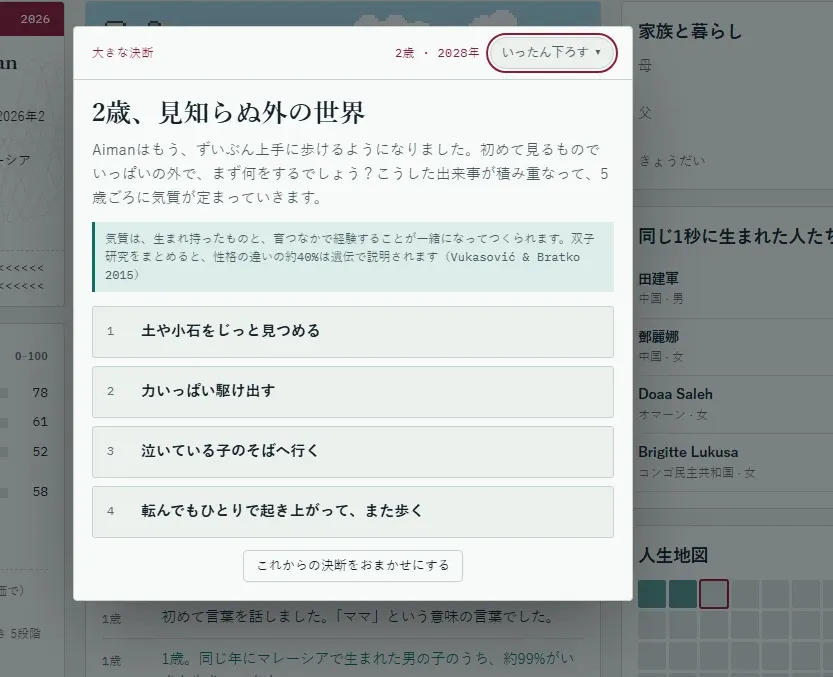833x677 pixels.
Task: Choose 転んでもひとりで起き上がって、また歩く
Action: [353, 512]
